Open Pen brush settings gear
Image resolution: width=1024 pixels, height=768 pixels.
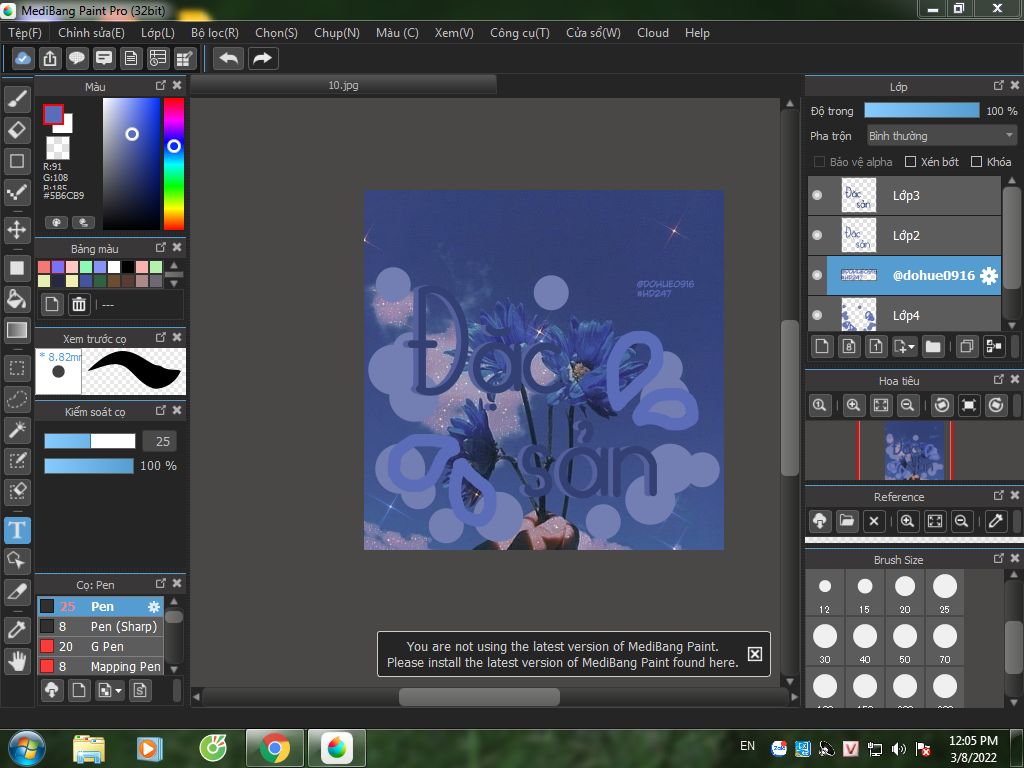click(x=153, y=607)
